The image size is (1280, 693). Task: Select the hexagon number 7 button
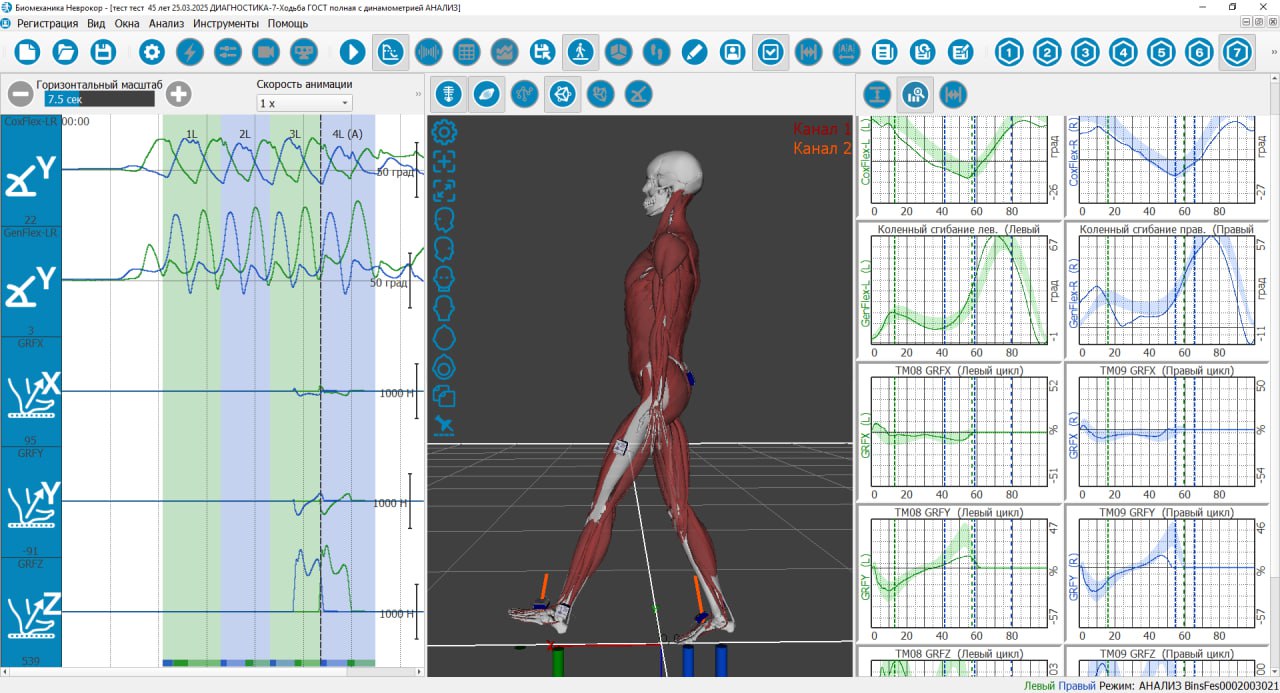pos(1237,52)
